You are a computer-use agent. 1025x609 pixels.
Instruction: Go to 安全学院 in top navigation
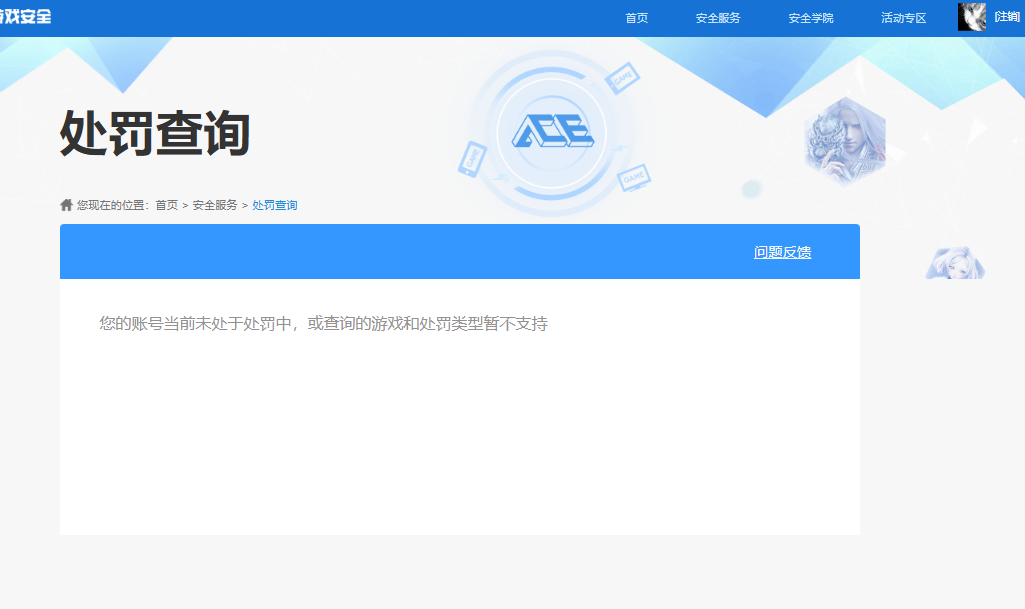[810, 18]
